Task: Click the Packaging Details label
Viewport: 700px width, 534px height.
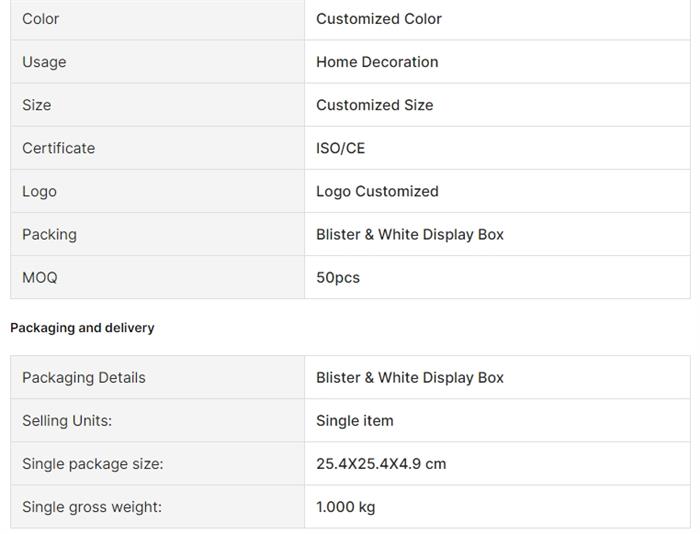Action: (x=84, y=378)
